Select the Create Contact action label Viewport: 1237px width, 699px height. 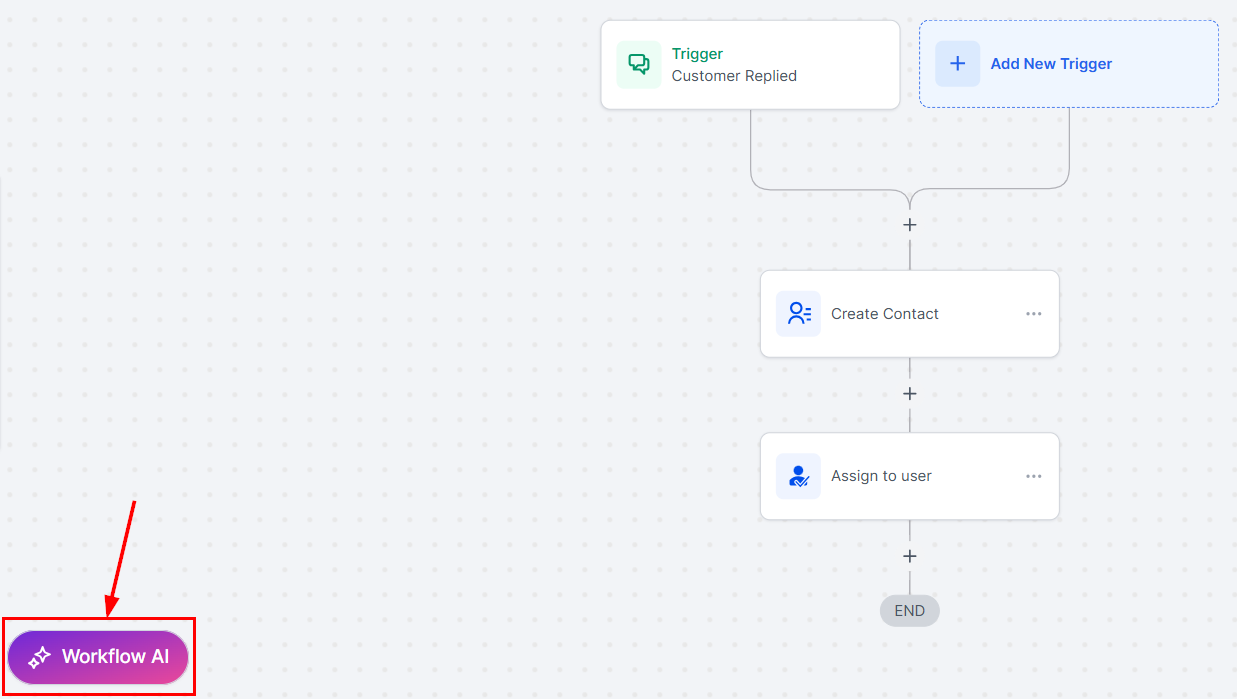(x=884, y=314)
